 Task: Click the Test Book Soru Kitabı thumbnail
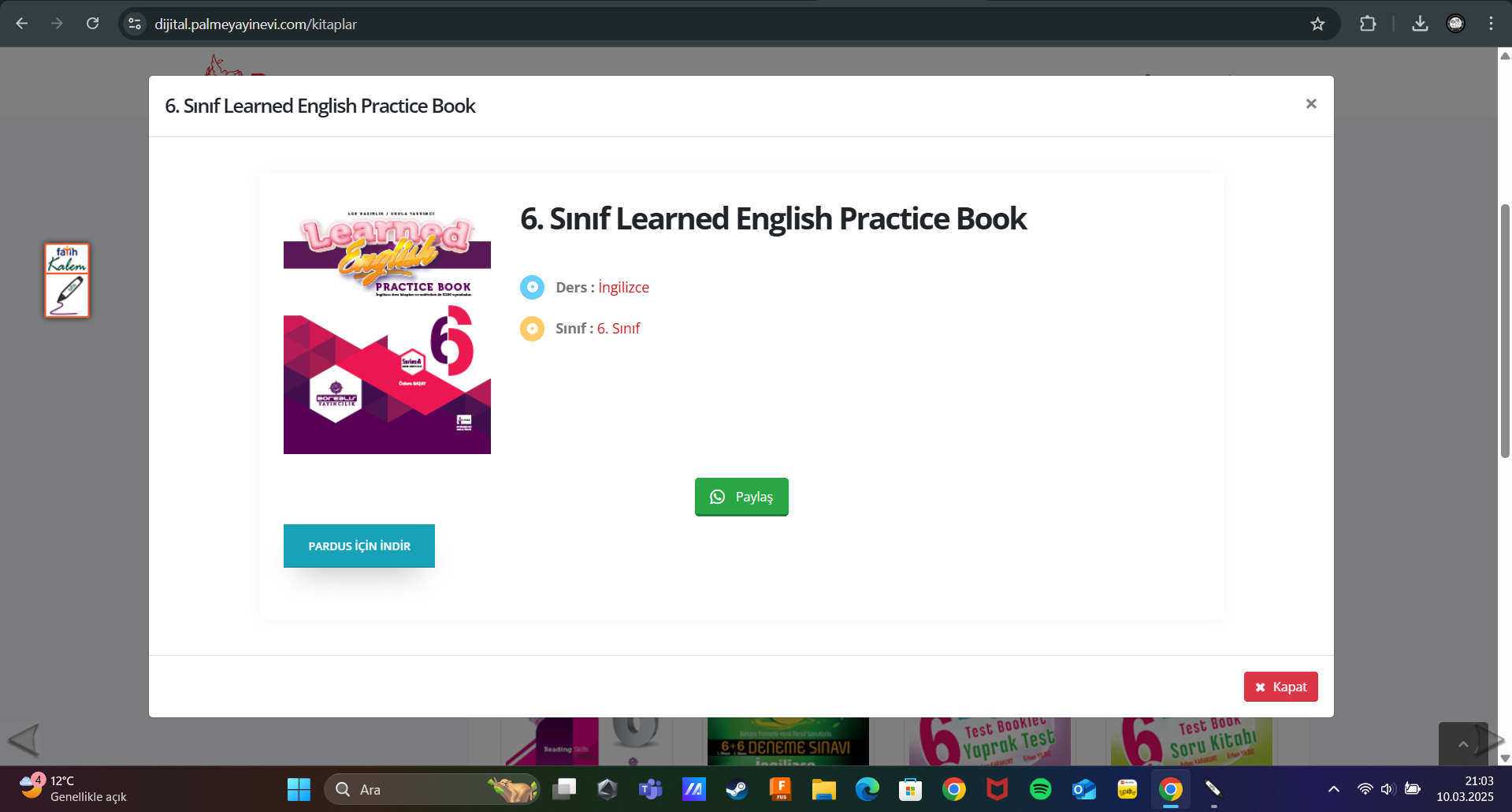(1191, 741)
